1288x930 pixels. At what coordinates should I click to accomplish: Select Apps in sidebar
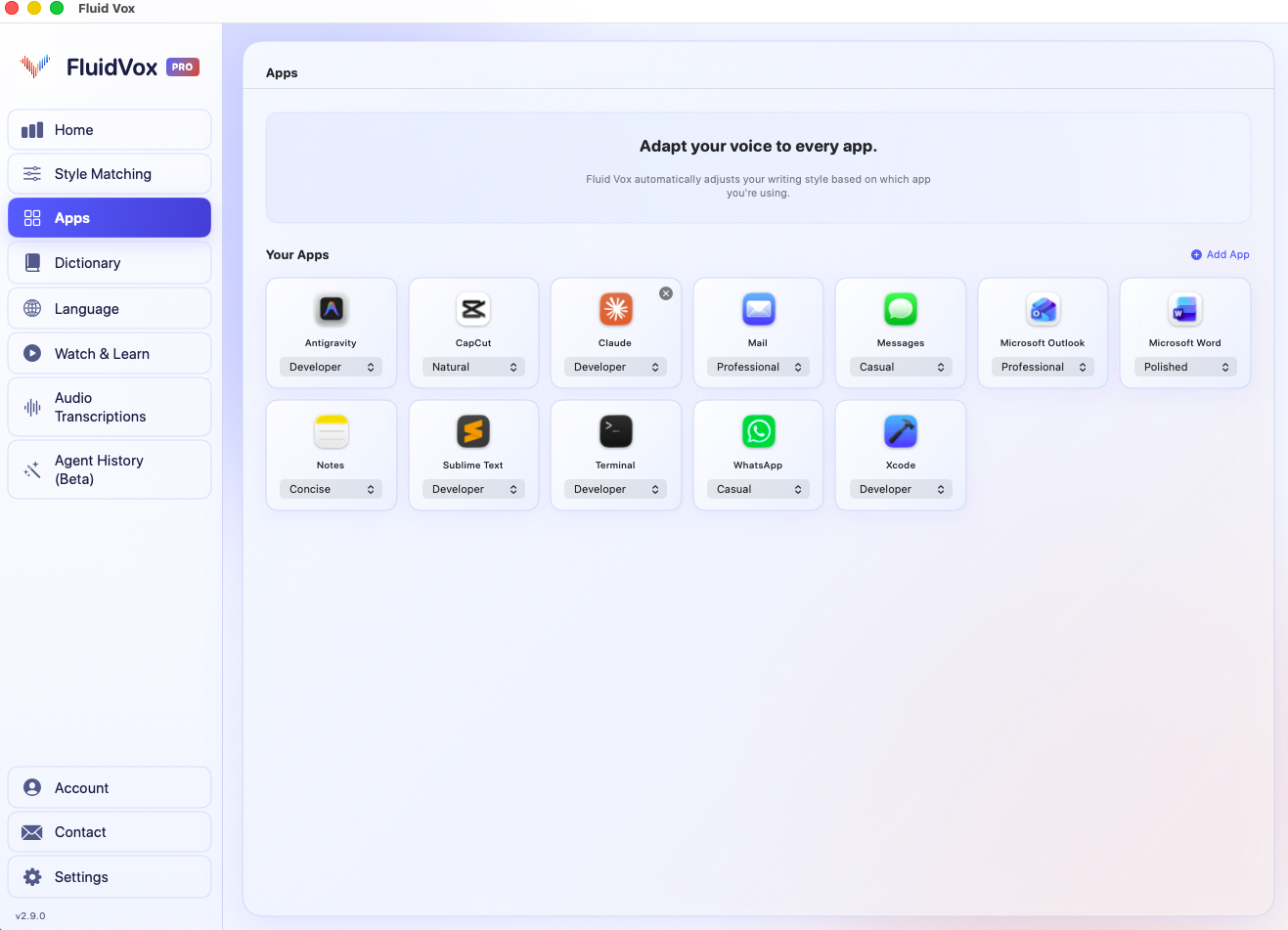click(x=110, y=218)
